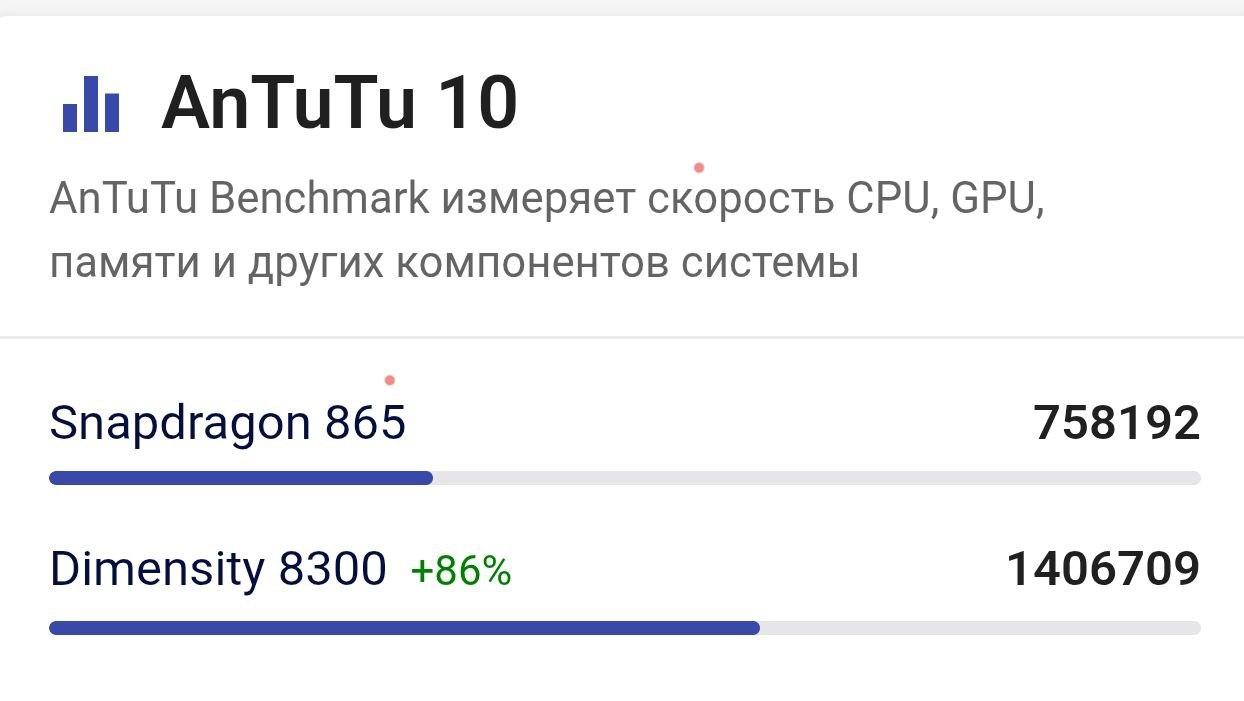Click the Snapdragon 865 label

tap(228, 423)
